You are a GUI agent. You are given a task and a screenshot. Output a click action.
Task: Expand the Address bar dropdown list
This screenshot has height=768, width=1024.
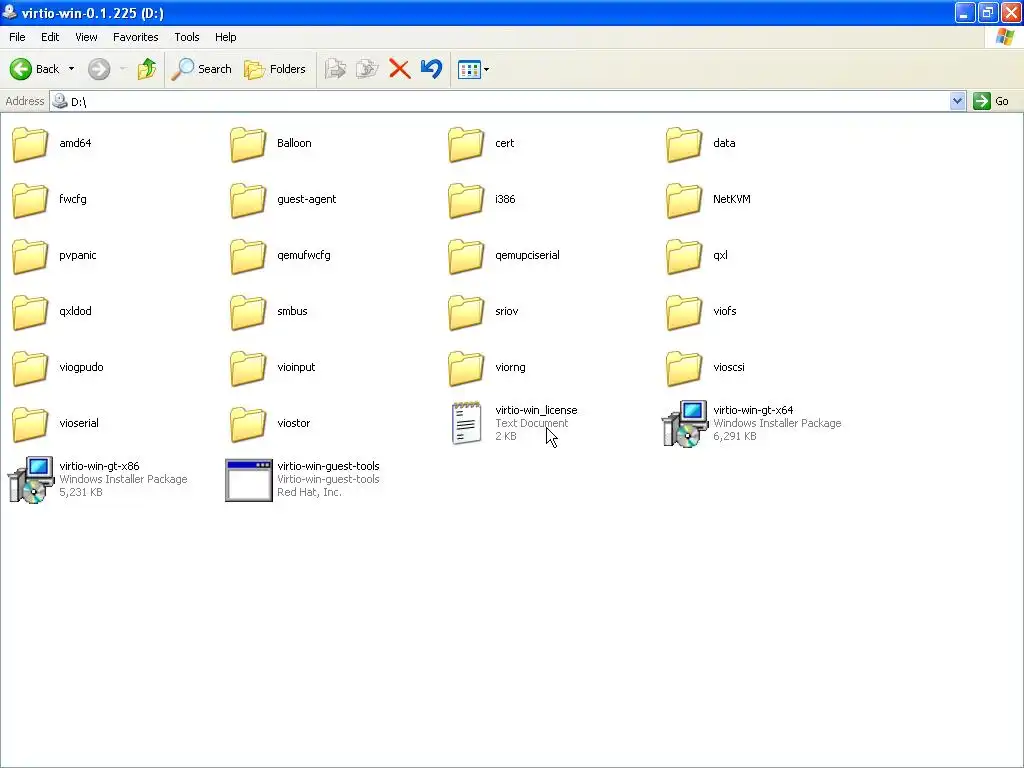point(957,101)
